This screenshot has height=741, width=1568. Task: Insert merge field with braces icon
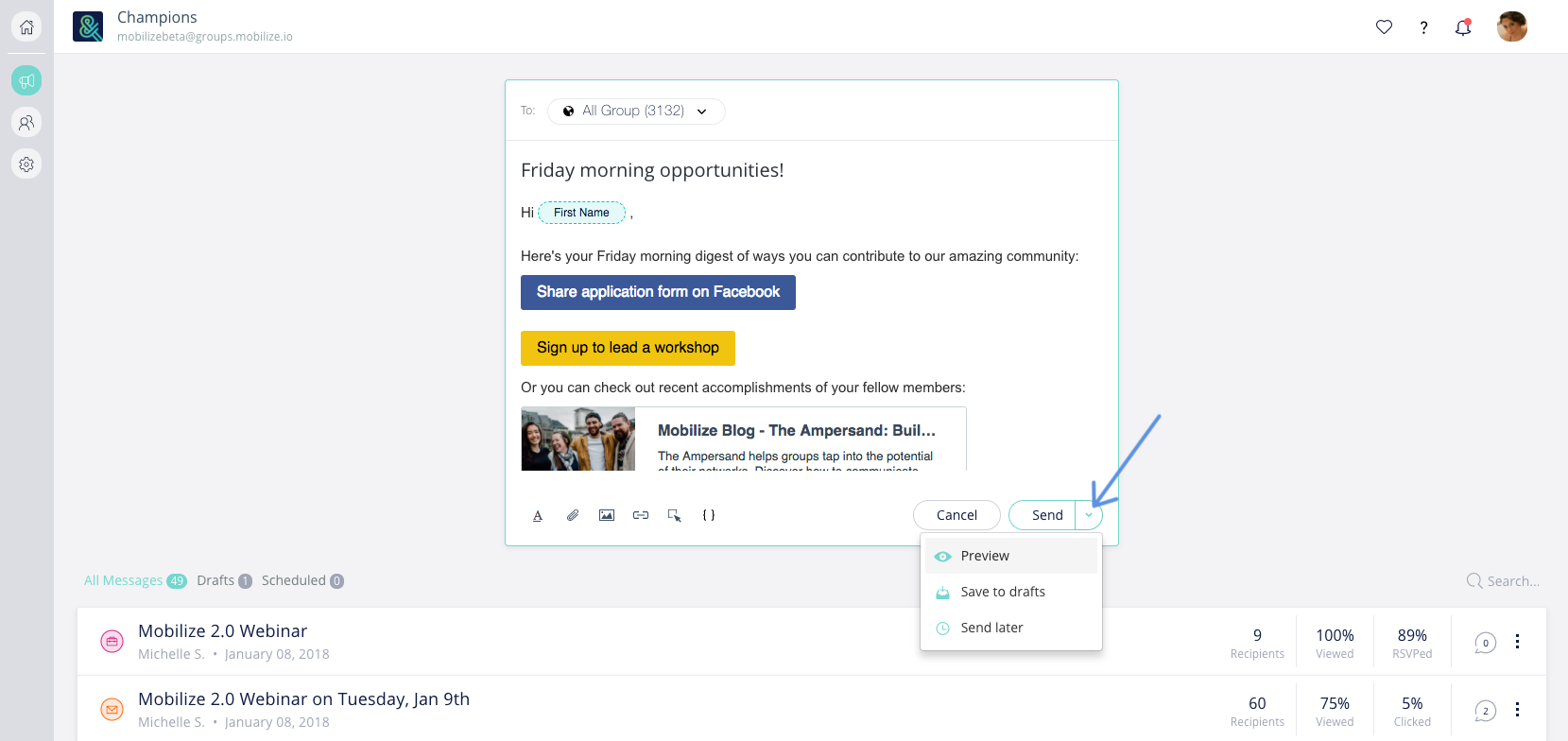709,515
